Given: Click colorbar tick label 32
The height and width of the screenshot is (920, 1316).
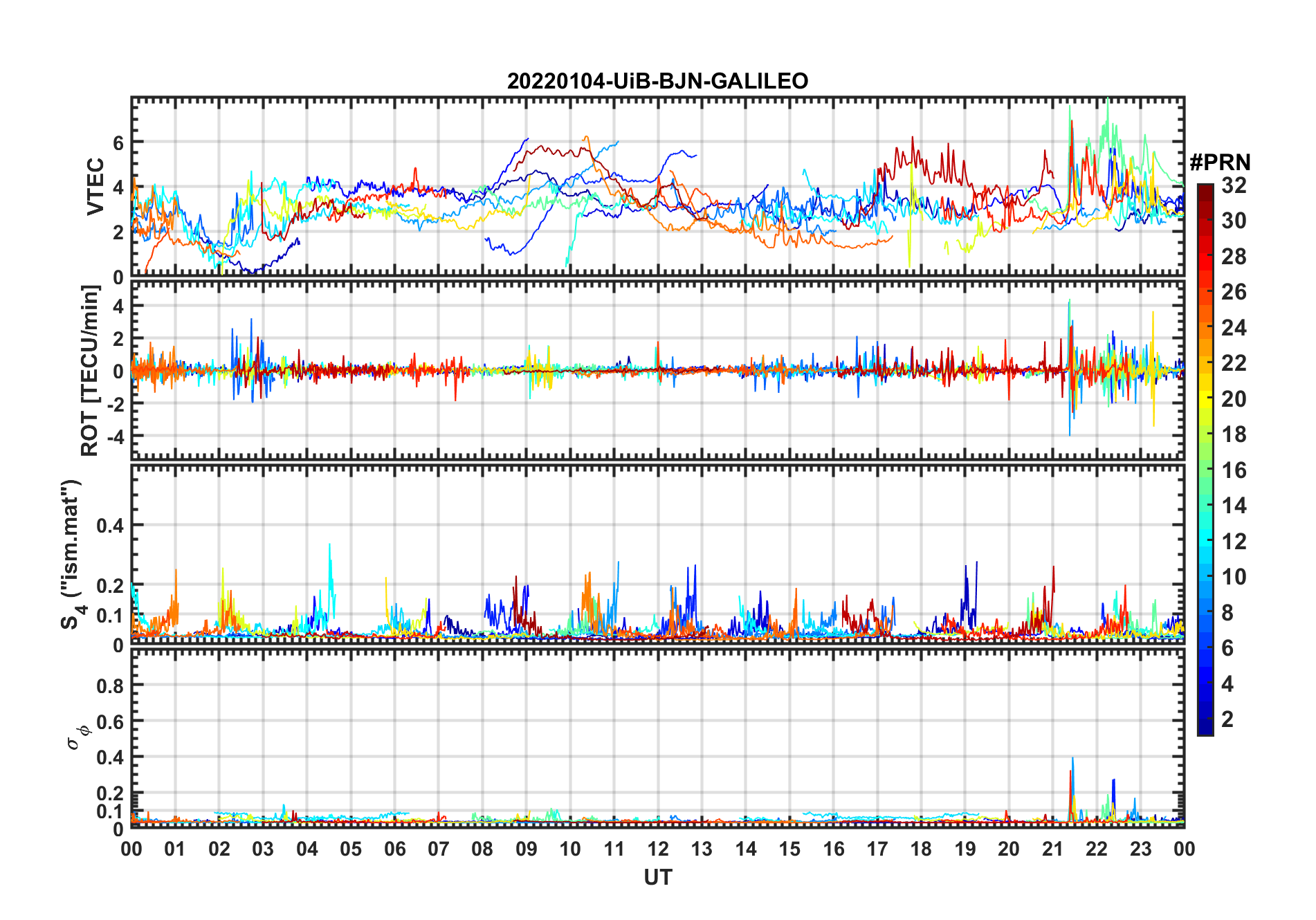Looking at the screenshot, I should point(1234,185).
